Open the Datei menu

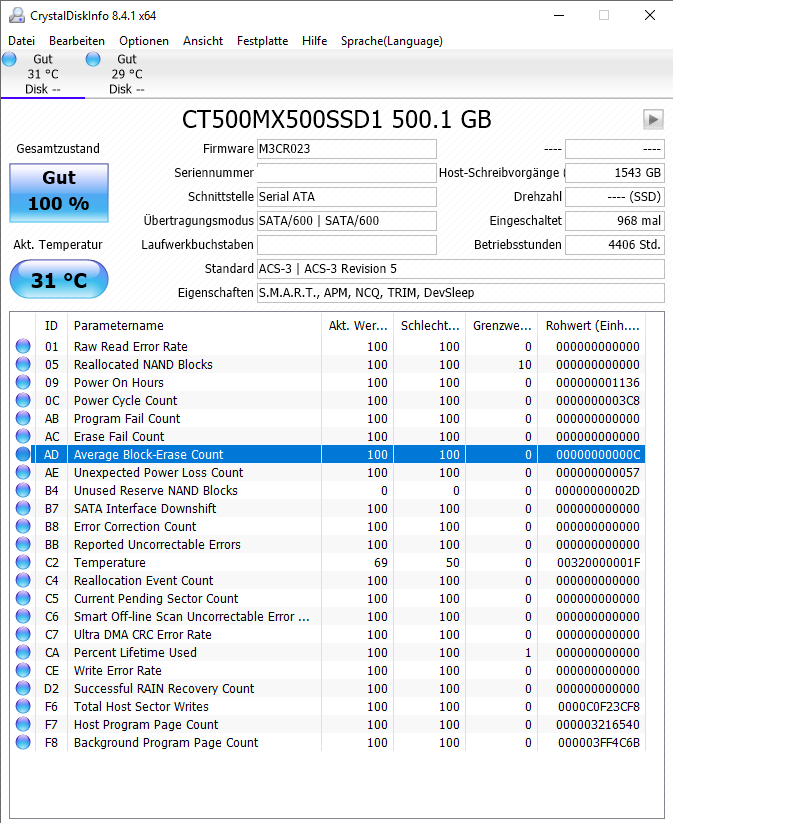coord(22,41)
